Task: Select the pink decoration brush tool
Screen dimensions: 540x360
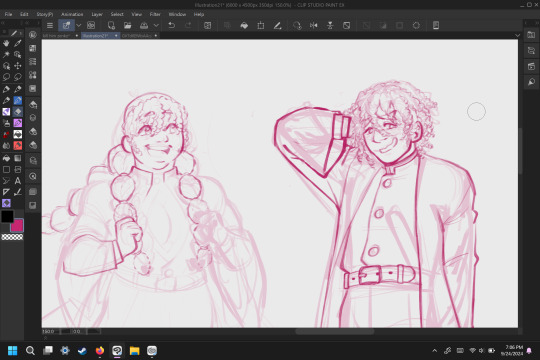Action: click(18, 123)
